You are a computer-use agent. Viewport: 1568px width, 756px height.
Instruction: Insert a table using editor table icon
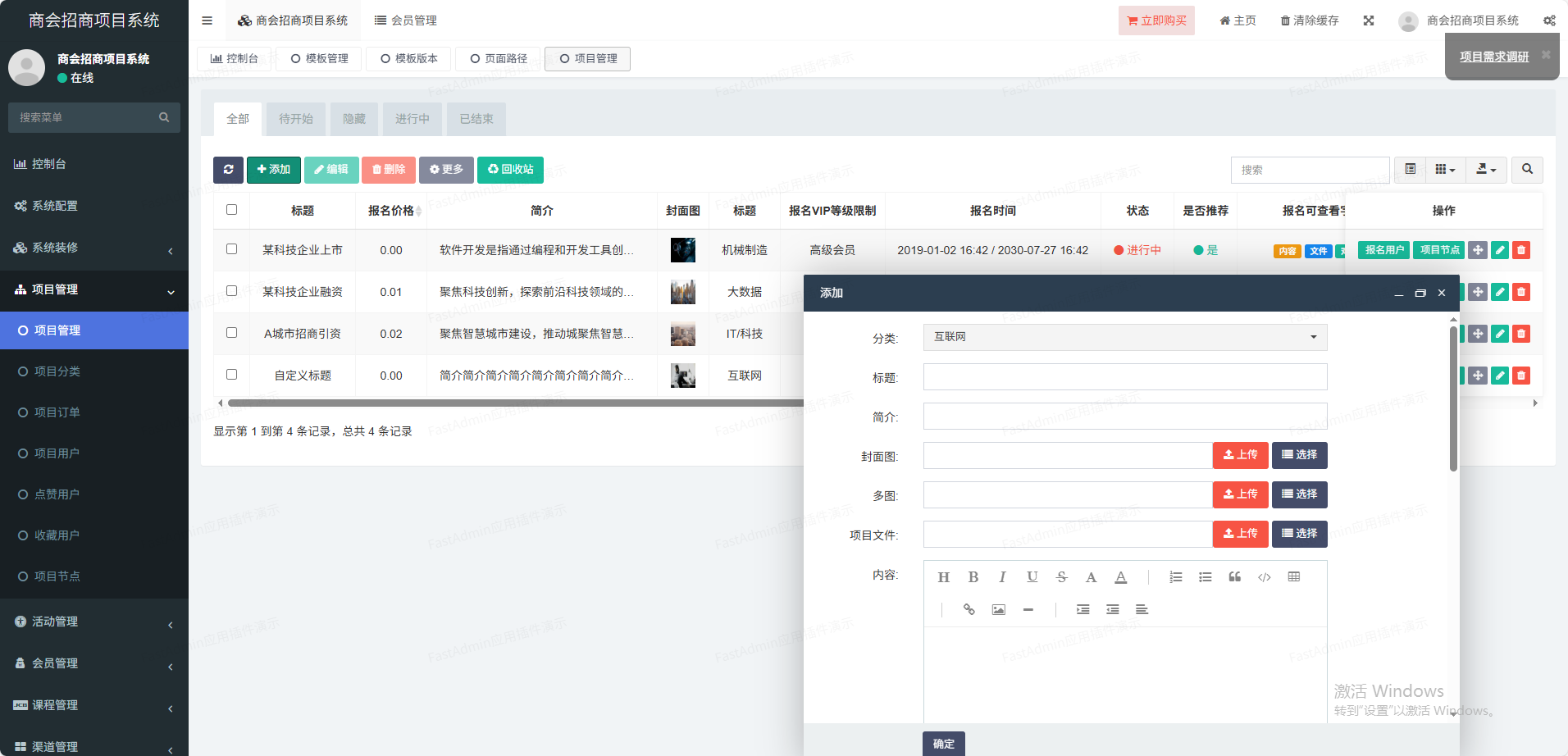[x=1294, y=577]
